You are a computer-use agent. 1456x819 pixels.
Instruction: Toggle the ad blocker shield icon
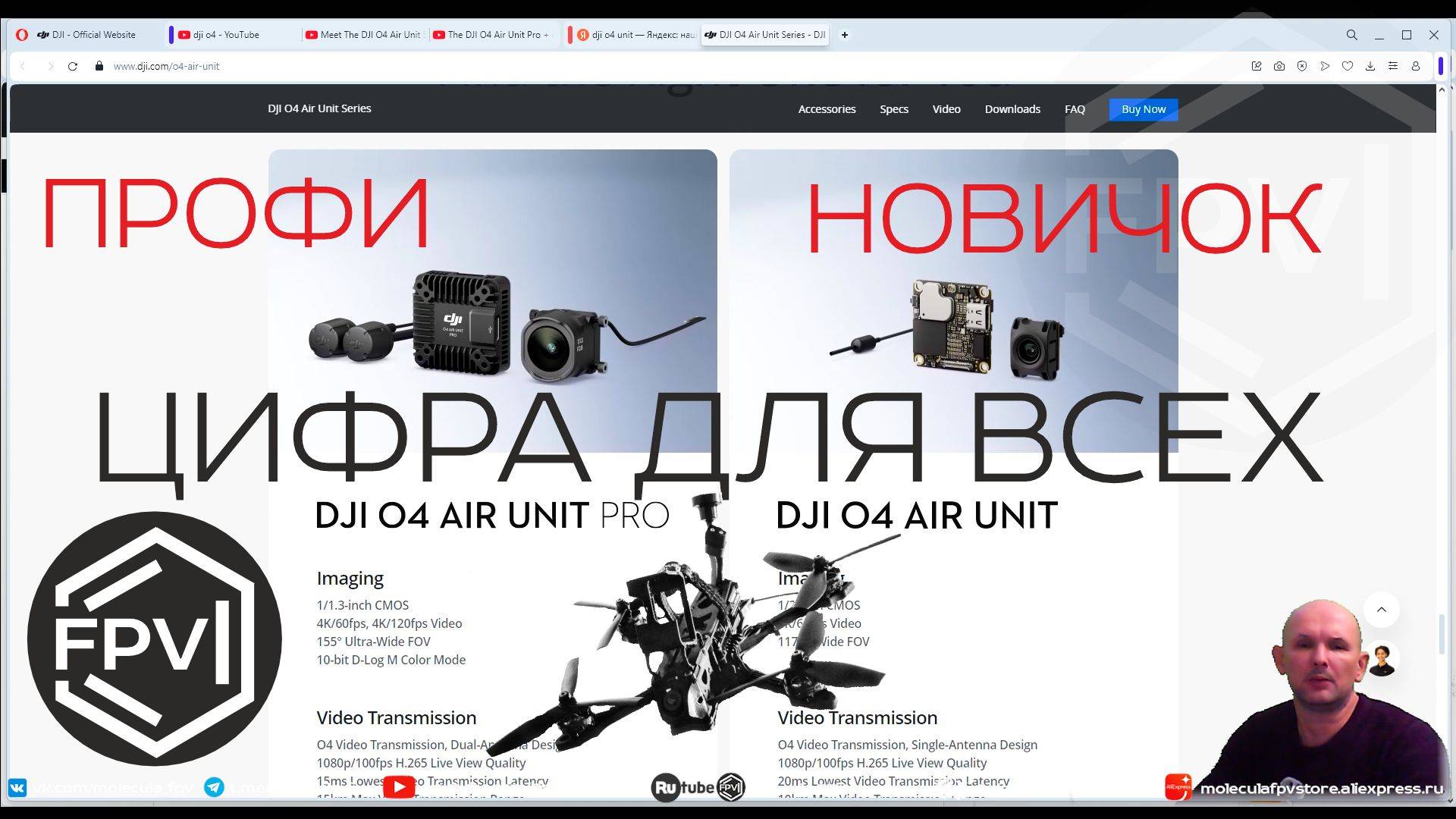[x=1302, y=66]
